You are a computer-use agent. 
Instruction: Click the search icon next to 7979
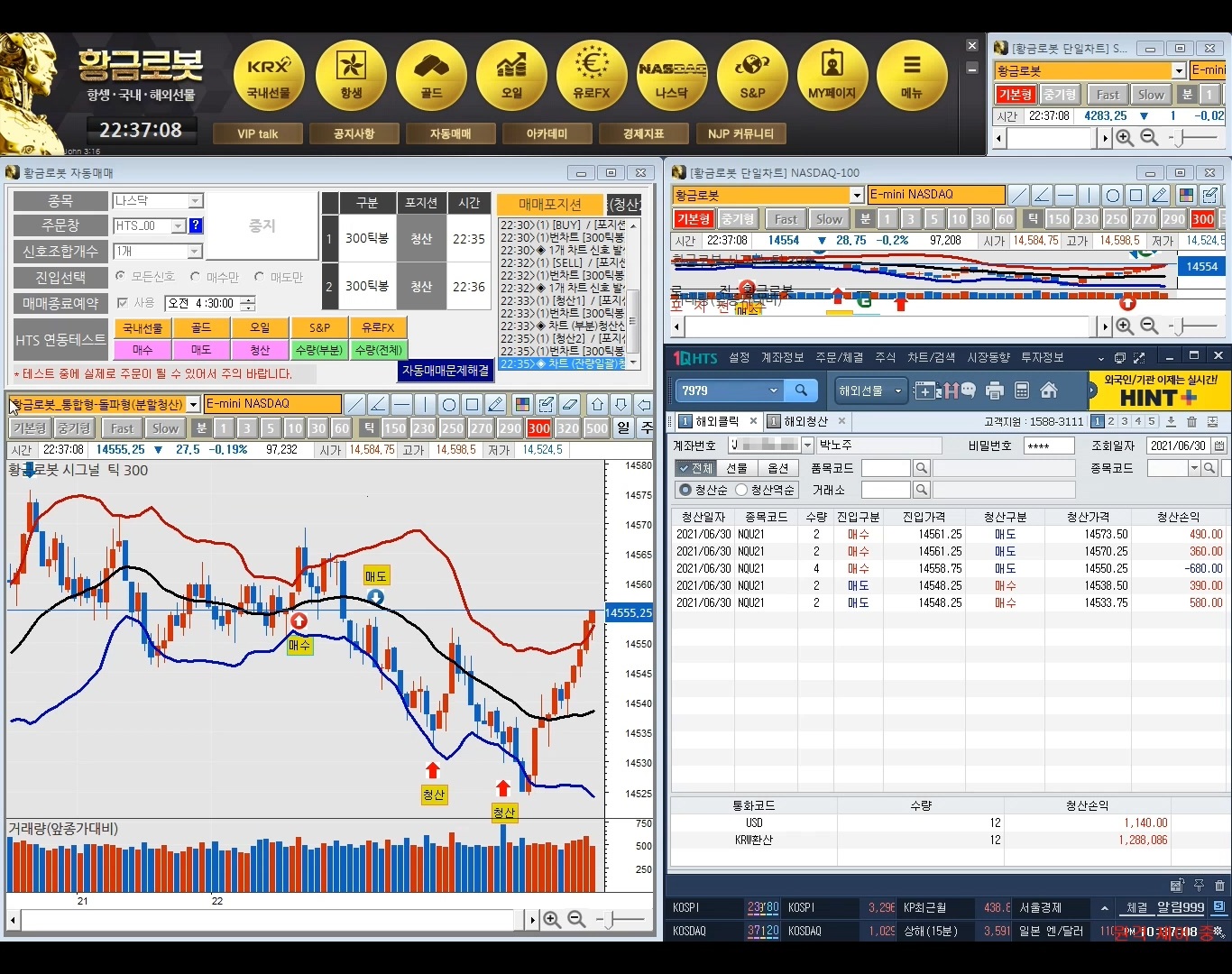coord(801,391)
